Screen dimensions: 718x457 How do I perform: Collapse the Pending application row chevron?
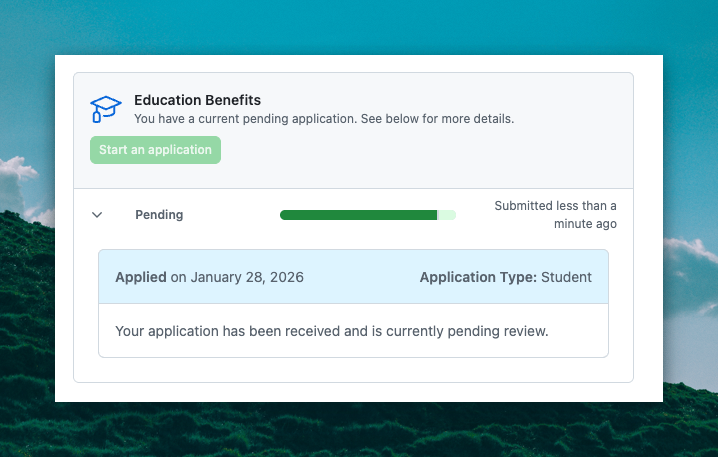point(97,215)
